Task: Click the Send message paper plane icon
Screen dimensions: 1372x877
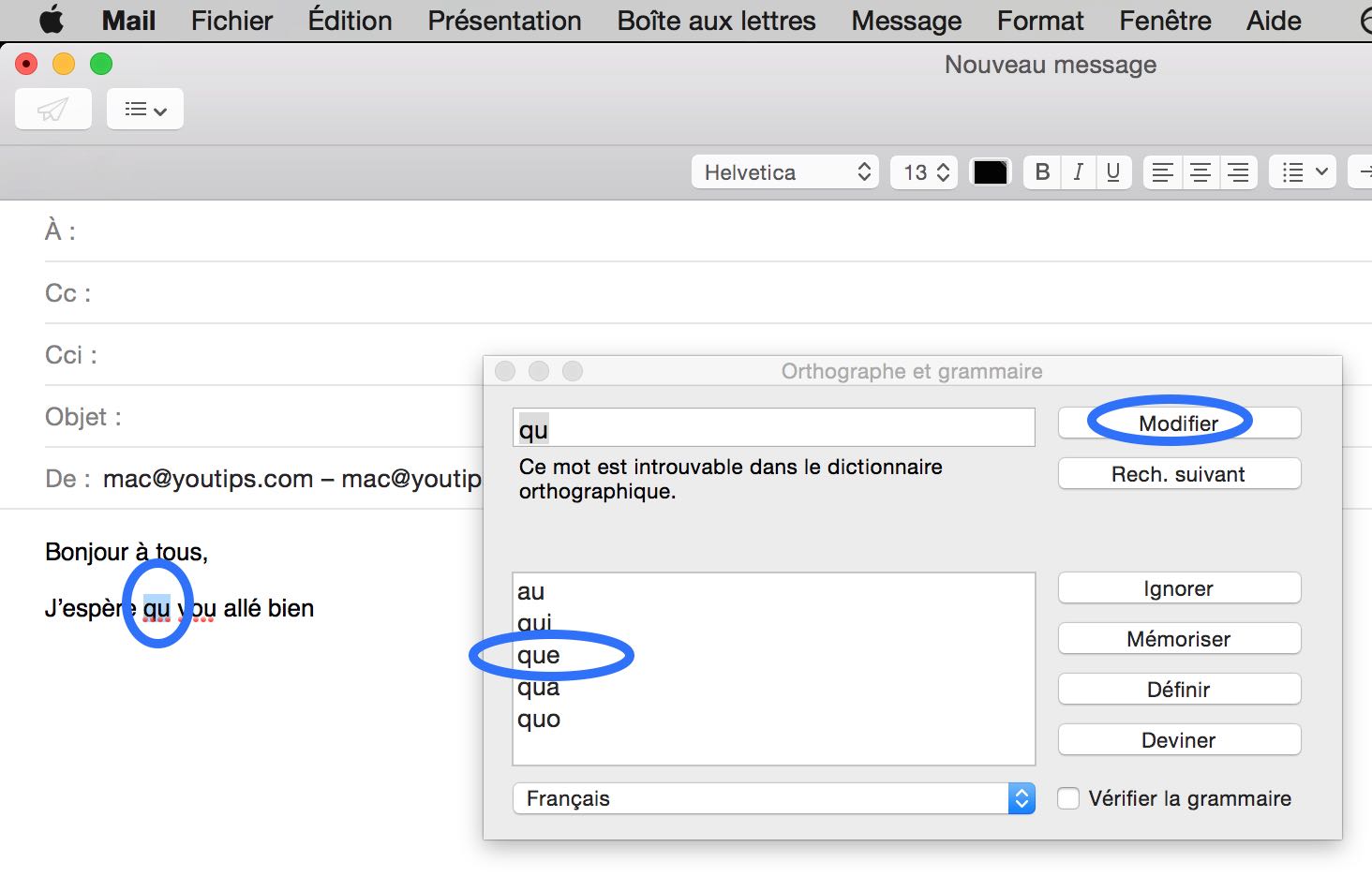Action: click(53, 110)
